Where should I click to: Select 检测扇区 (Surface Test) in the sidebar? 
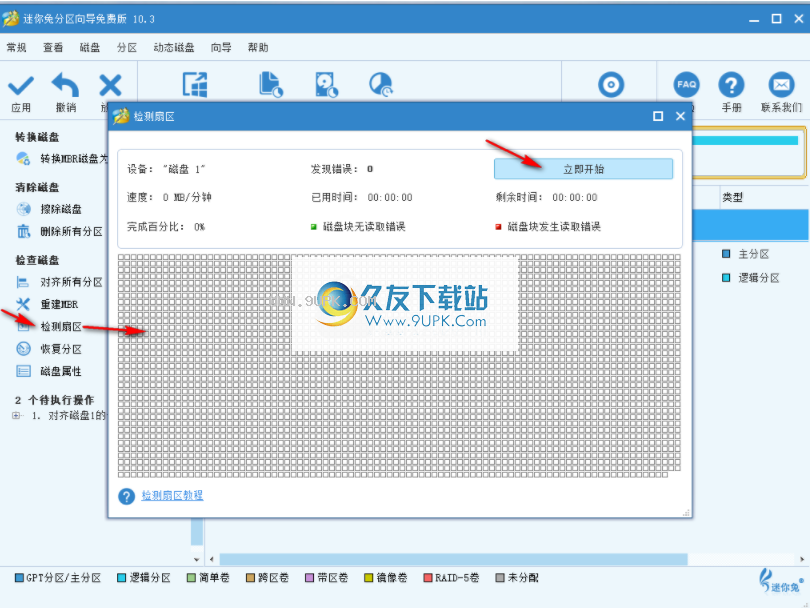pos(61,327)
